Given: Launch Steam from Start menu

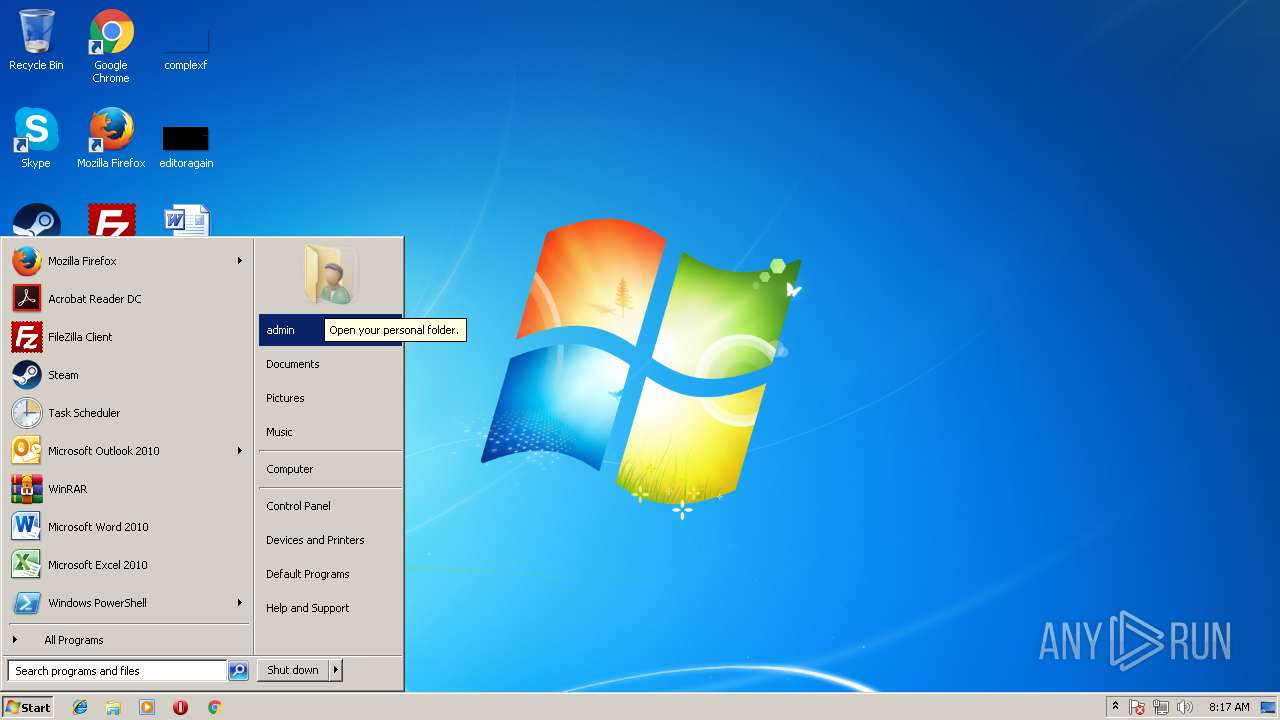Looking at the screenshot, I should click(x=127, y=375).
